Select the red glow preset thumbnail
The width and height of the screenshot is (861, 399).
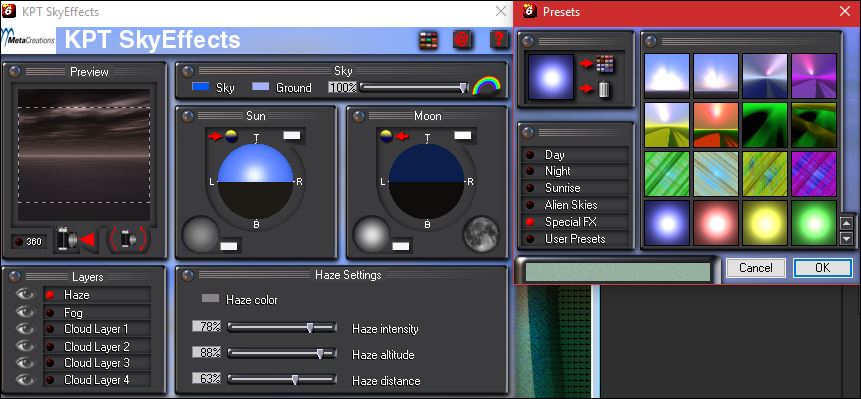click(x=716, y=223)
